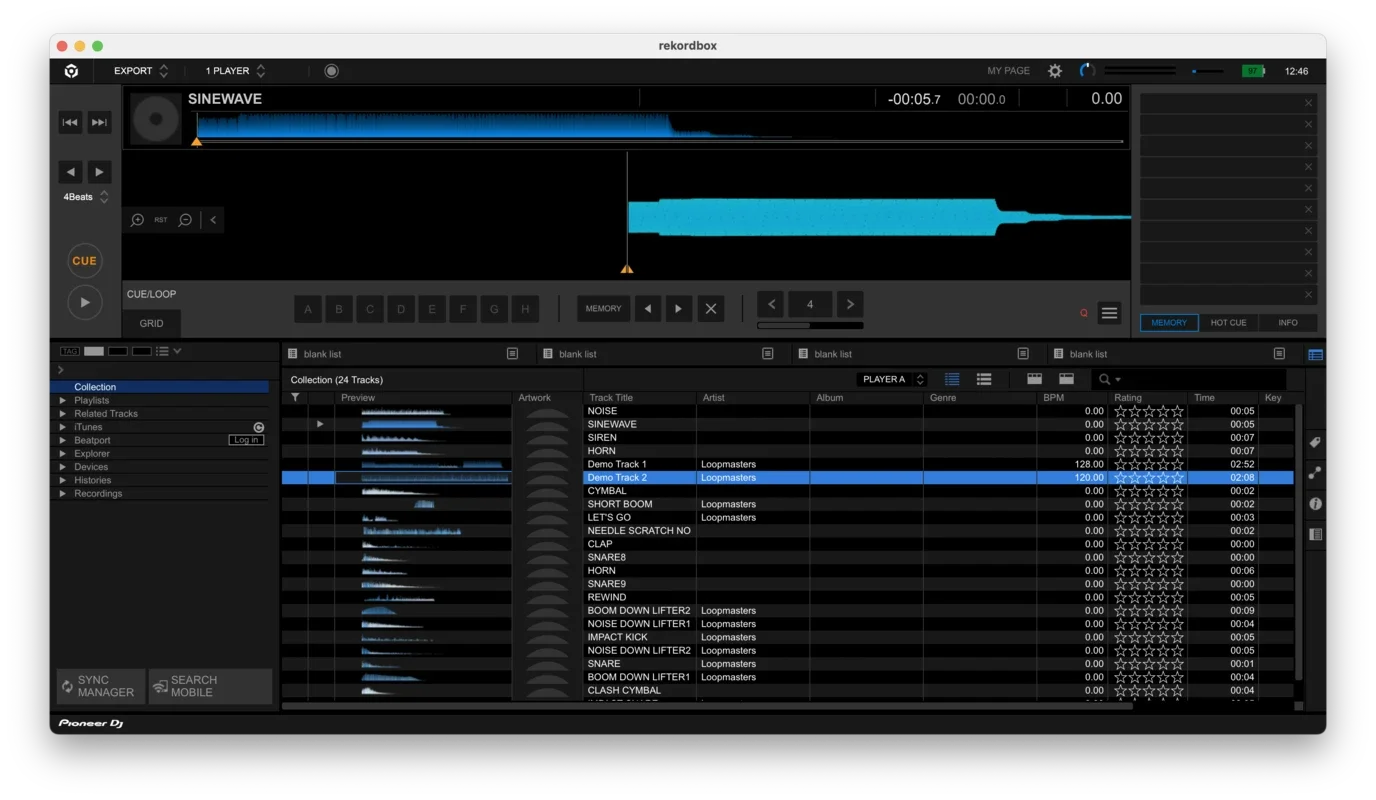
Task: Switch to MEMORY panel tab
Action: (1169, 323)
